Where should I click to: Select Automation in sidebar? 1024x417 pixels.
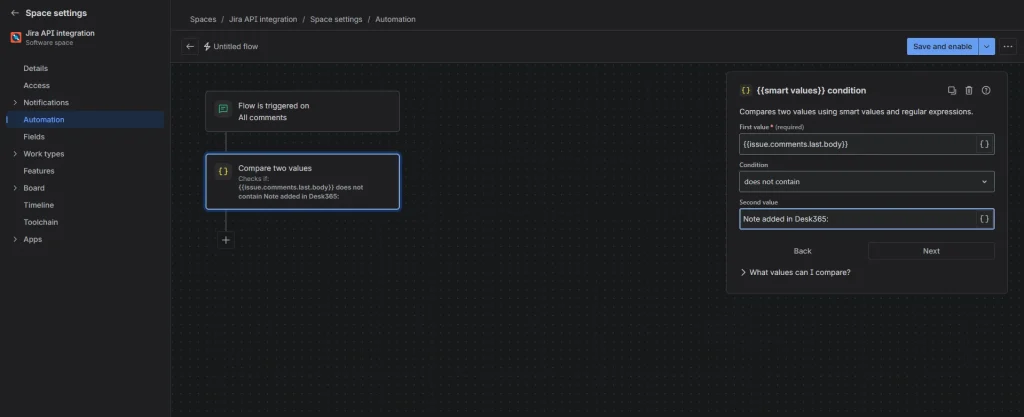click(x=44, y=119)
